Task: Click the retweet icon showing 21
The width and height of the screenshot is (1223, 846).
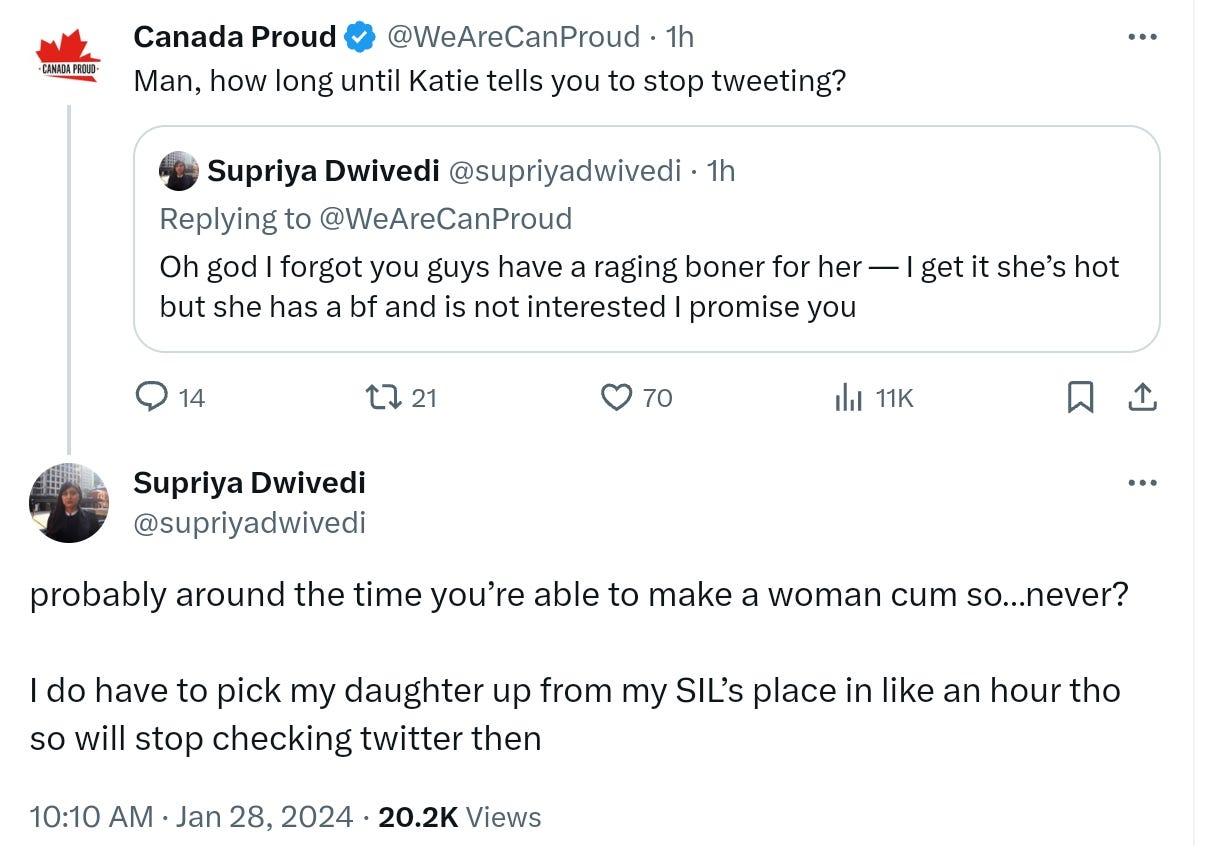Action: coord(380,398)
